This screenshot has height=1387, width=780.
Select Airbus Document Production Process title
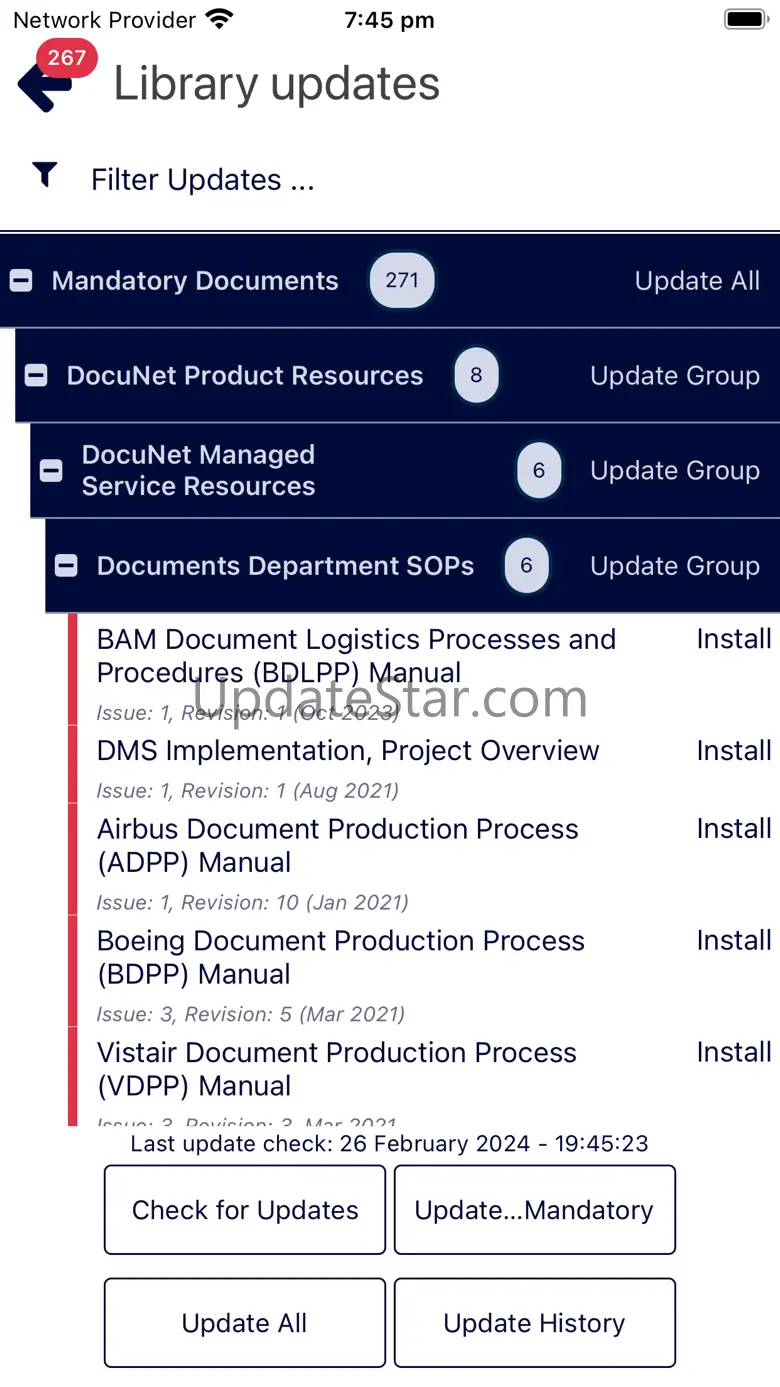tap(338, 846)
